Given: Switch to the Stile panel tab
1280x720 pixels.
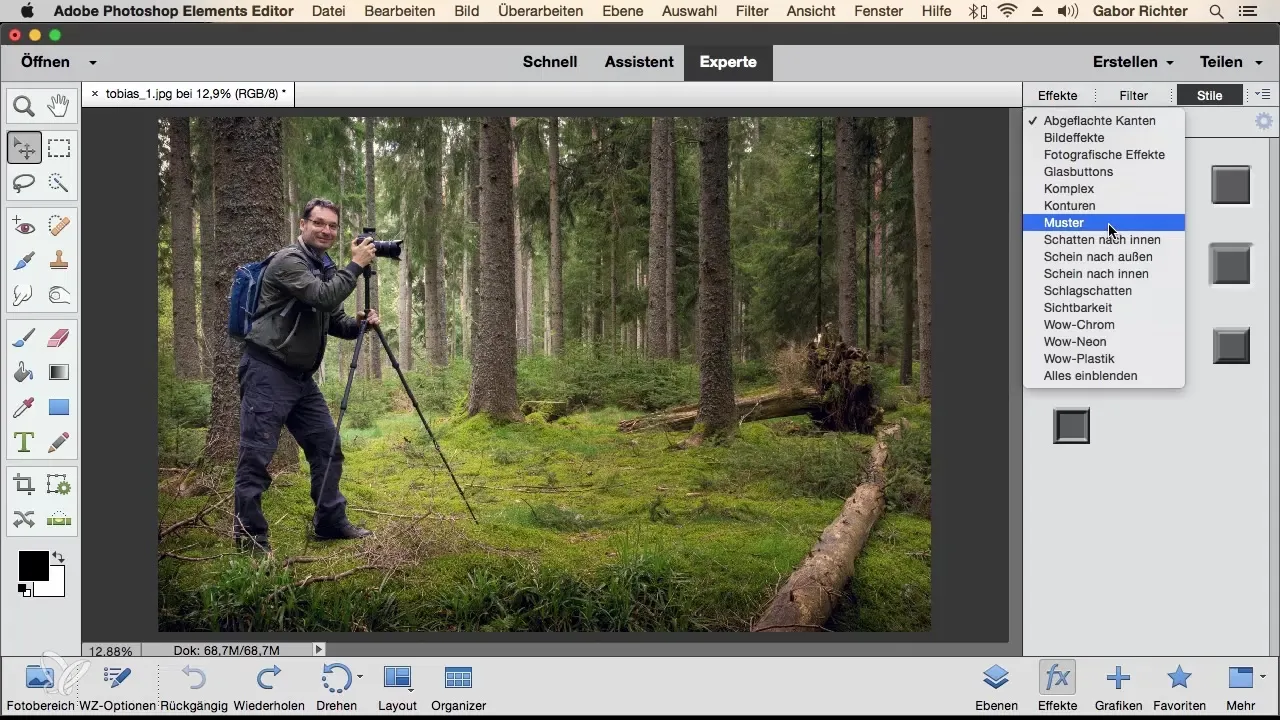Looking at the screenshot, I should tap(1210, 95).
